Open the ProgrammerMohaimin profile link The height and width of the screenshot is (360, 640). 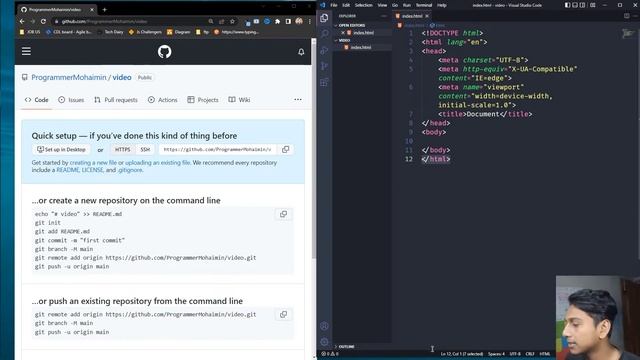[x=69, y=77]
